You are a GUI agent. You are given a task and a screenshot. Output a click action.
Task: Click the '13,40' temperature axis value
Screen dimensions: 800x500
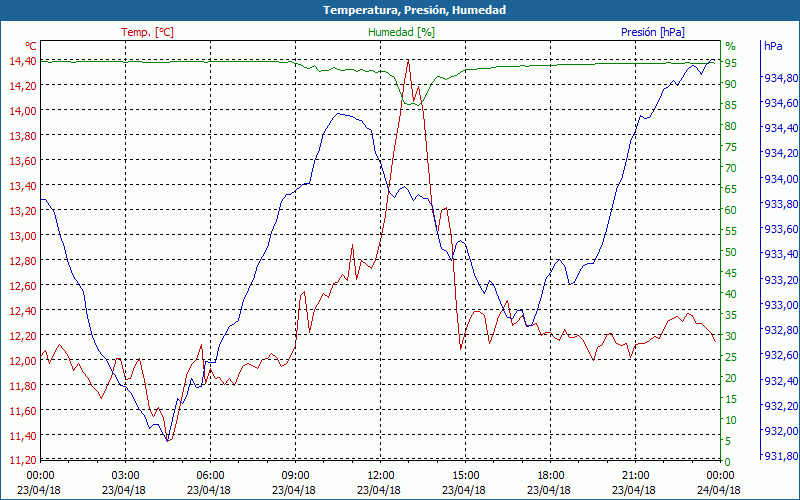coord(22,186)
